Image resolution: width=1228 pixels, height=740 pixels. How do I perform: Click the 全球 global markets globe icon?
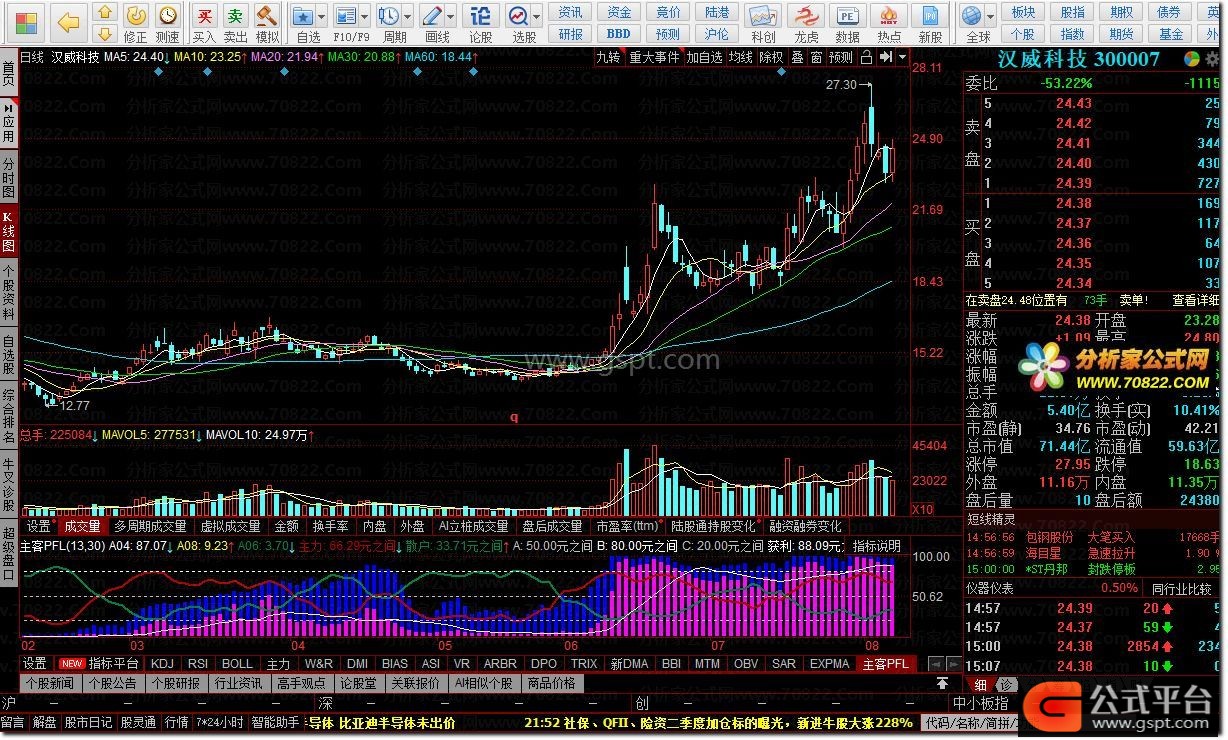971,16
